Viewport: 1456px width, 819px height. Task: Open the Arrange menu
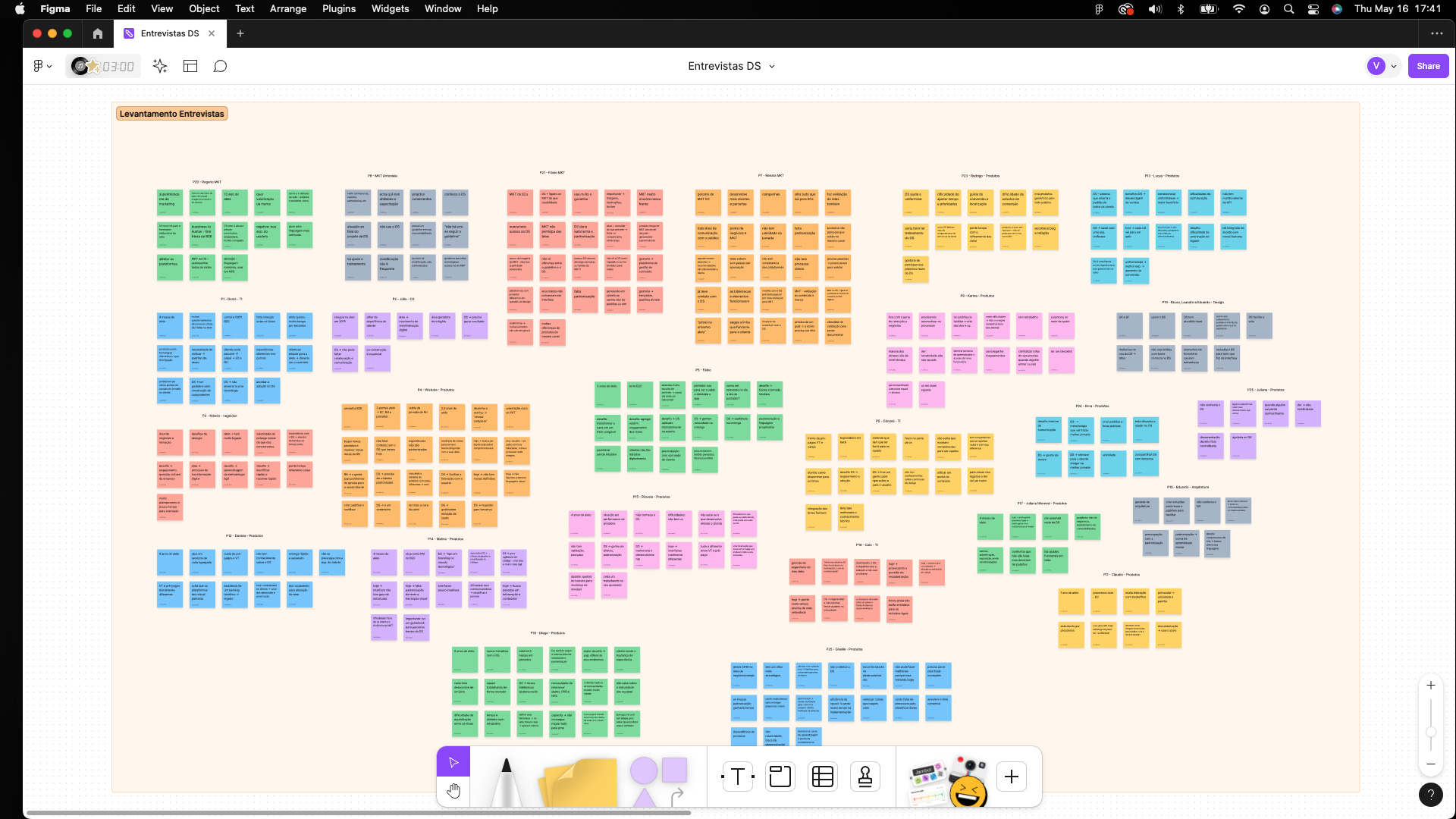(288, 9)
